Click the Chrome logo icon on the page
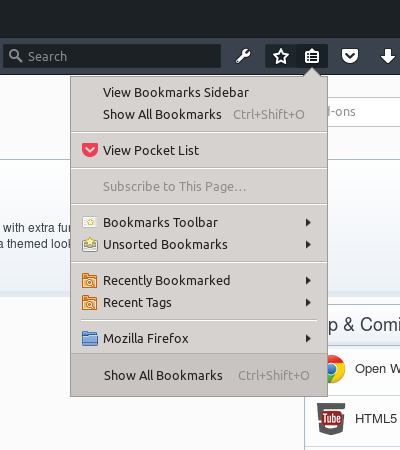The image size is (400, 450). [336, 369]
